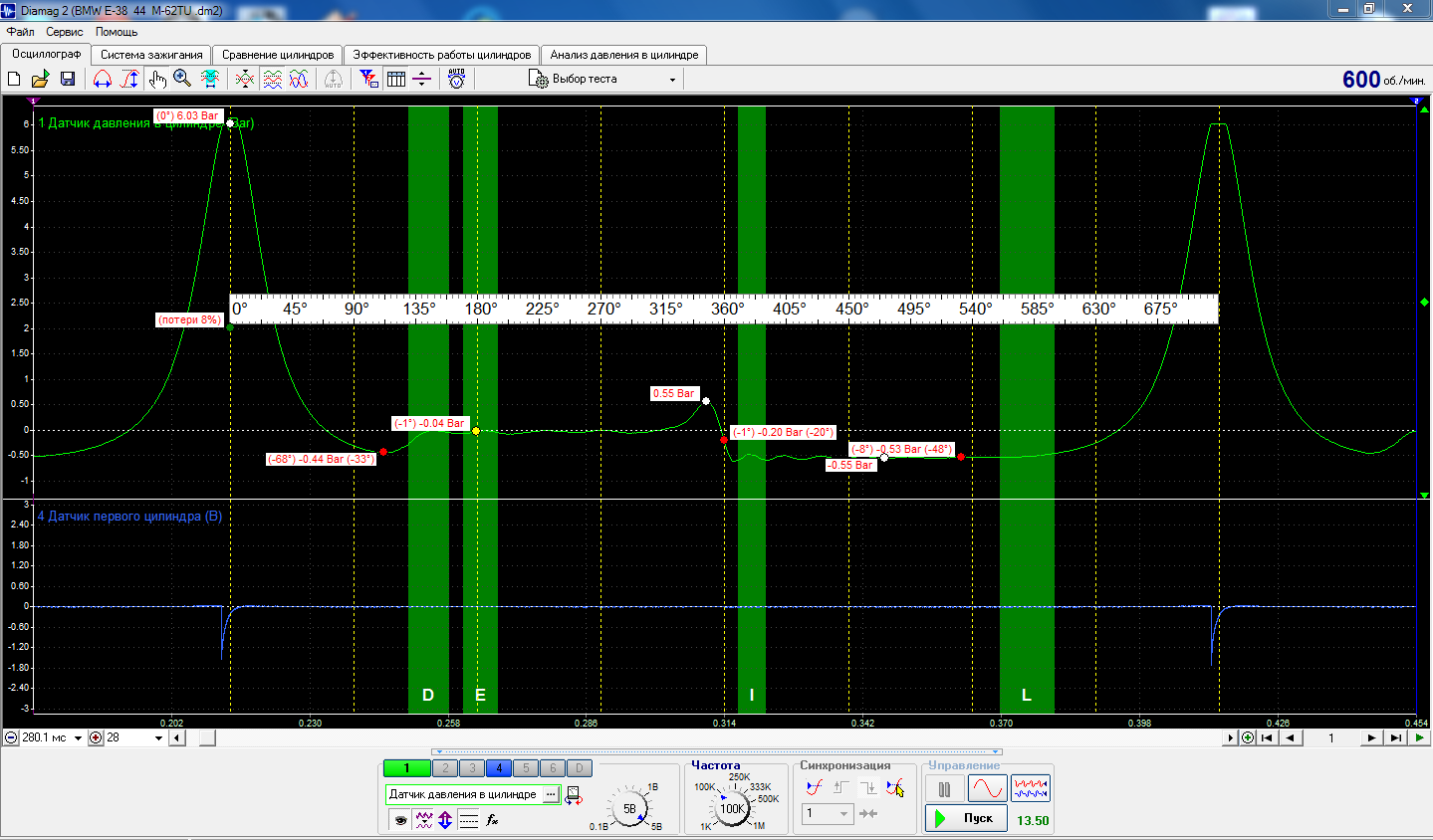
Task: Switch to Анализ давления в цилиндре tab
Action: point(624,55)
